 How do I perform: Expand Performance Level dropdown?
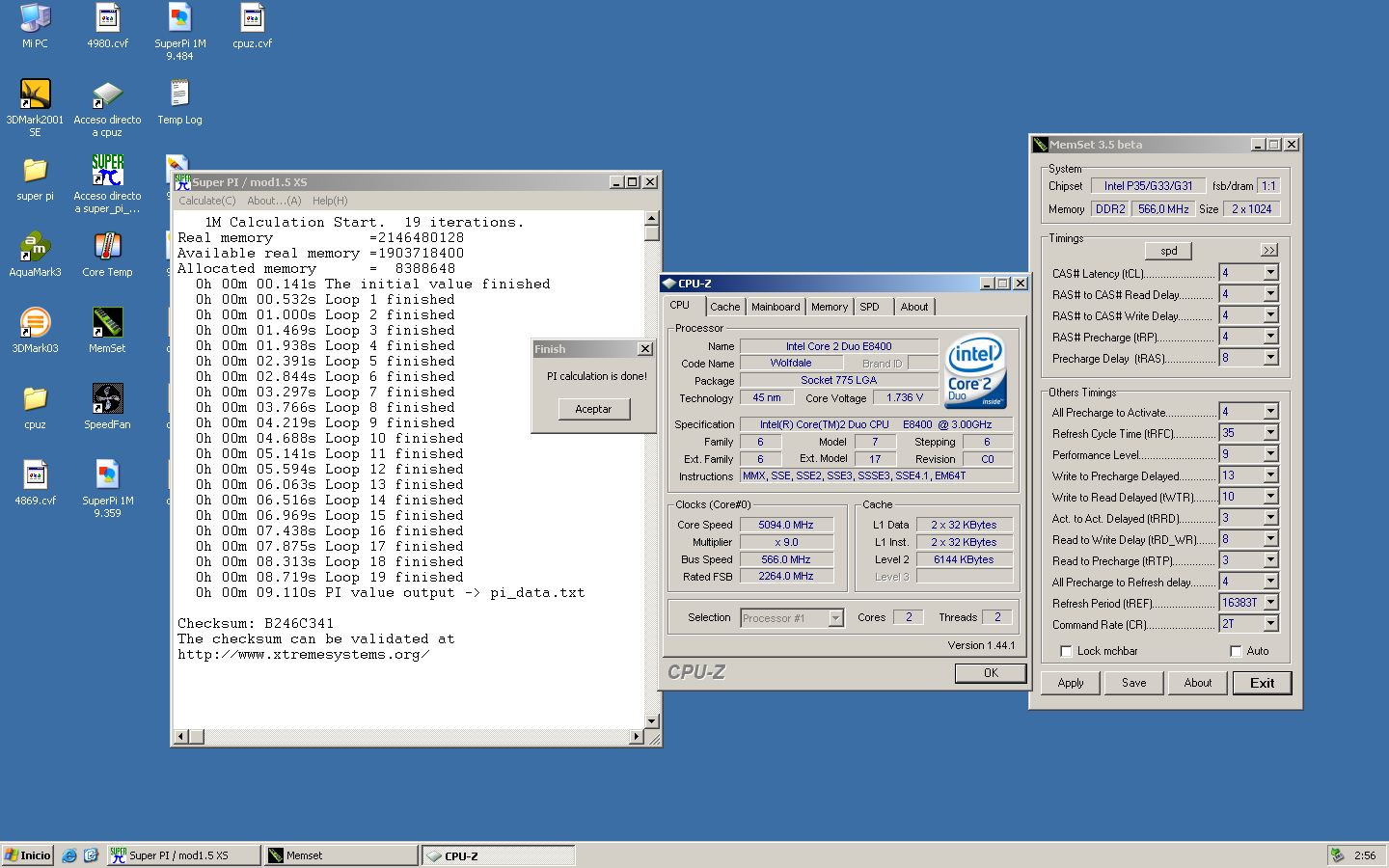click(1270, 454)
